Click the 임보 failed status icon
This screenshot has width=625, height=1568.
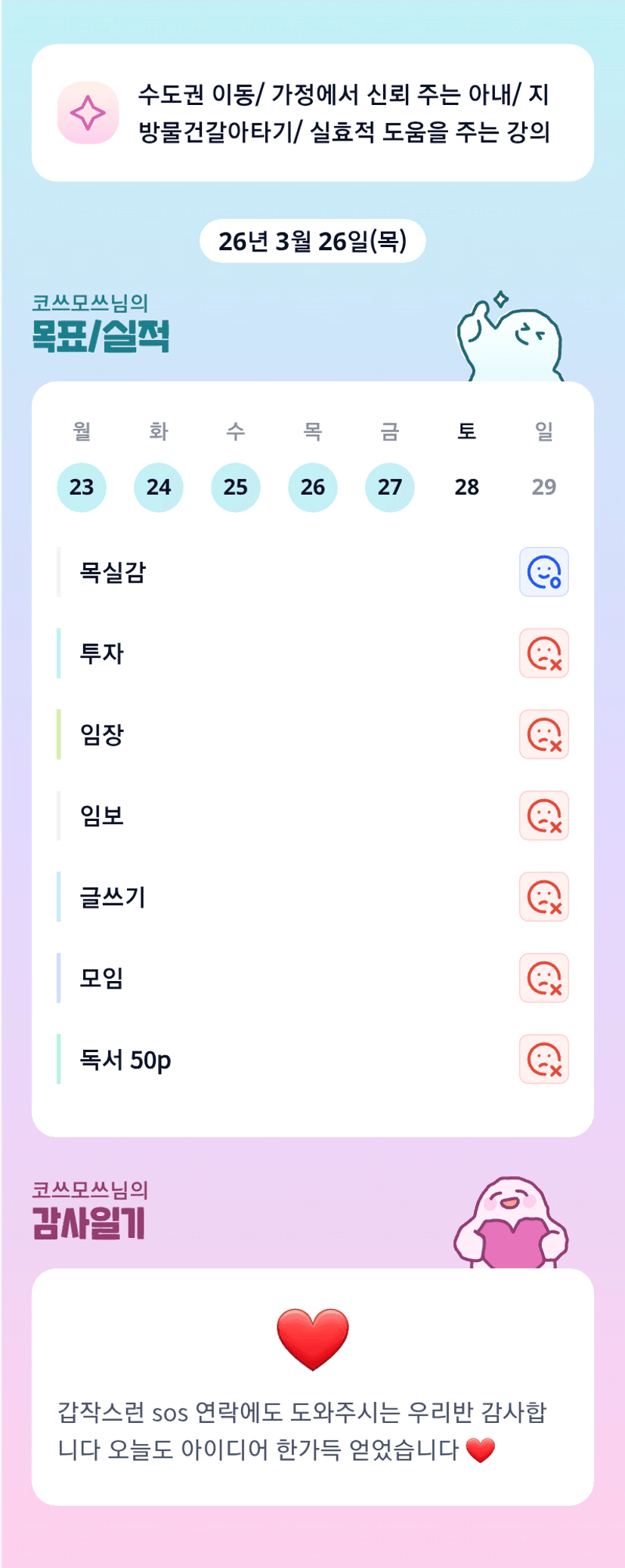(543, 816)
